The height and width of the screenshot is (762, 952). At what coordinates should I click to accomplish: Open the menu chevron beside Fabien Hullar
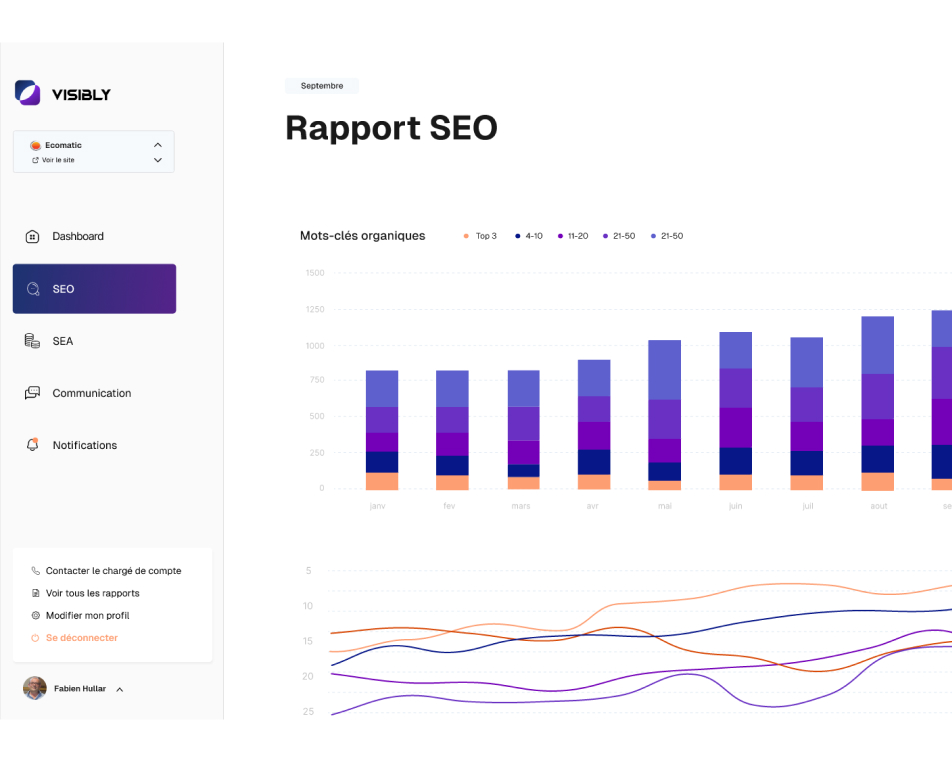[x=120, y=689]
